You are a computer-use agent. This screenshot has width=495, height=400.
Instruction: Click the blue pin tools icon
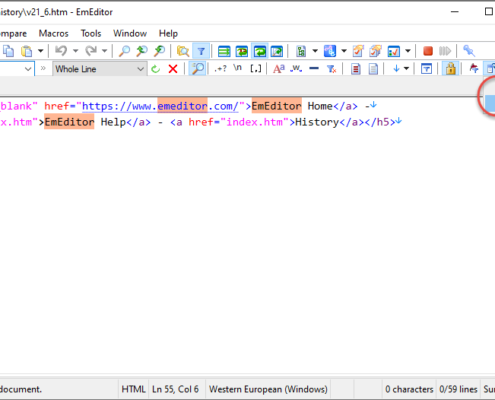tap(469, 51)
